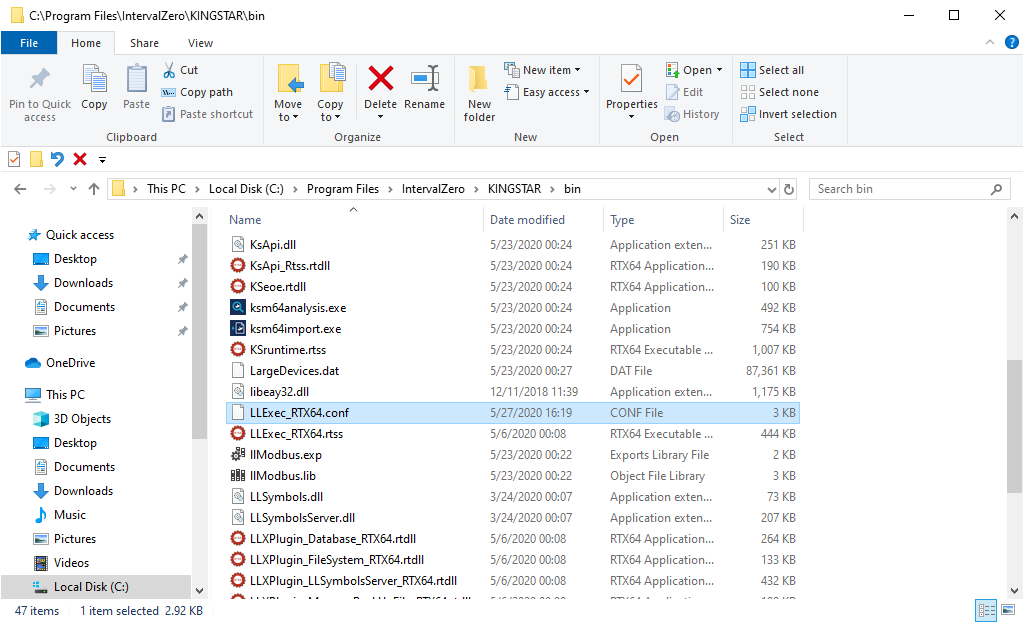The width and height of the screenshot is (1024, 623).
Task: Open the File menu
Action: 29,43
